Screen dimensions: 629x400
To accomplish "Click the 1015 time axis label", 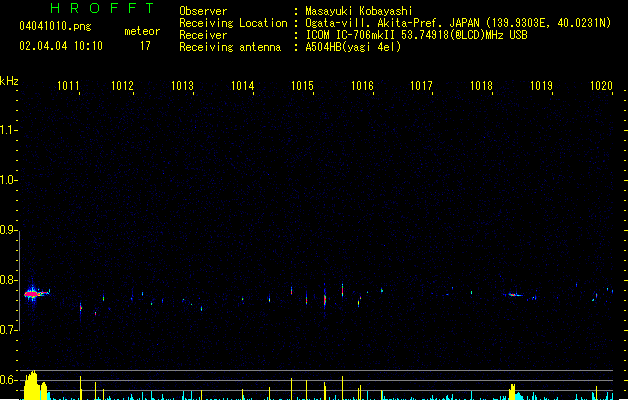I will pos(302,86).
